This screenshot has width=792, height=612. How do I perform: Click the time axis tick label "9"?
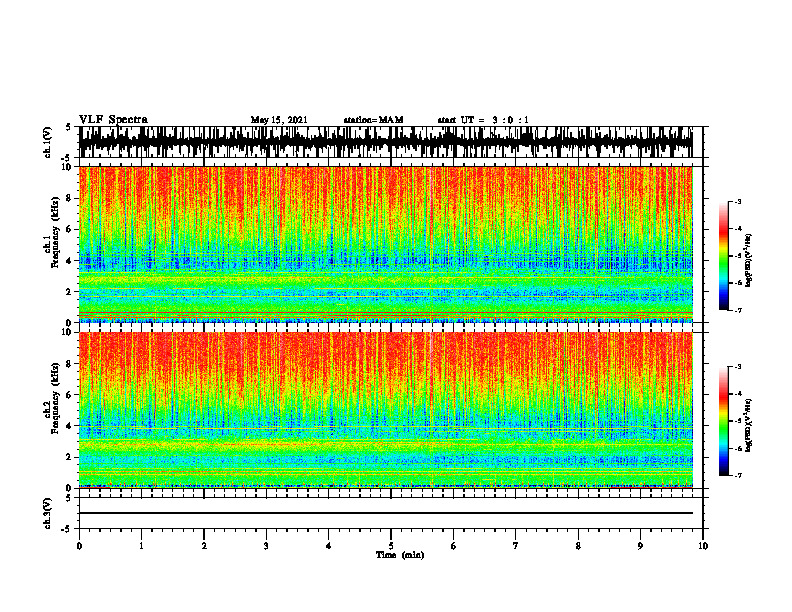pos(640,546)
